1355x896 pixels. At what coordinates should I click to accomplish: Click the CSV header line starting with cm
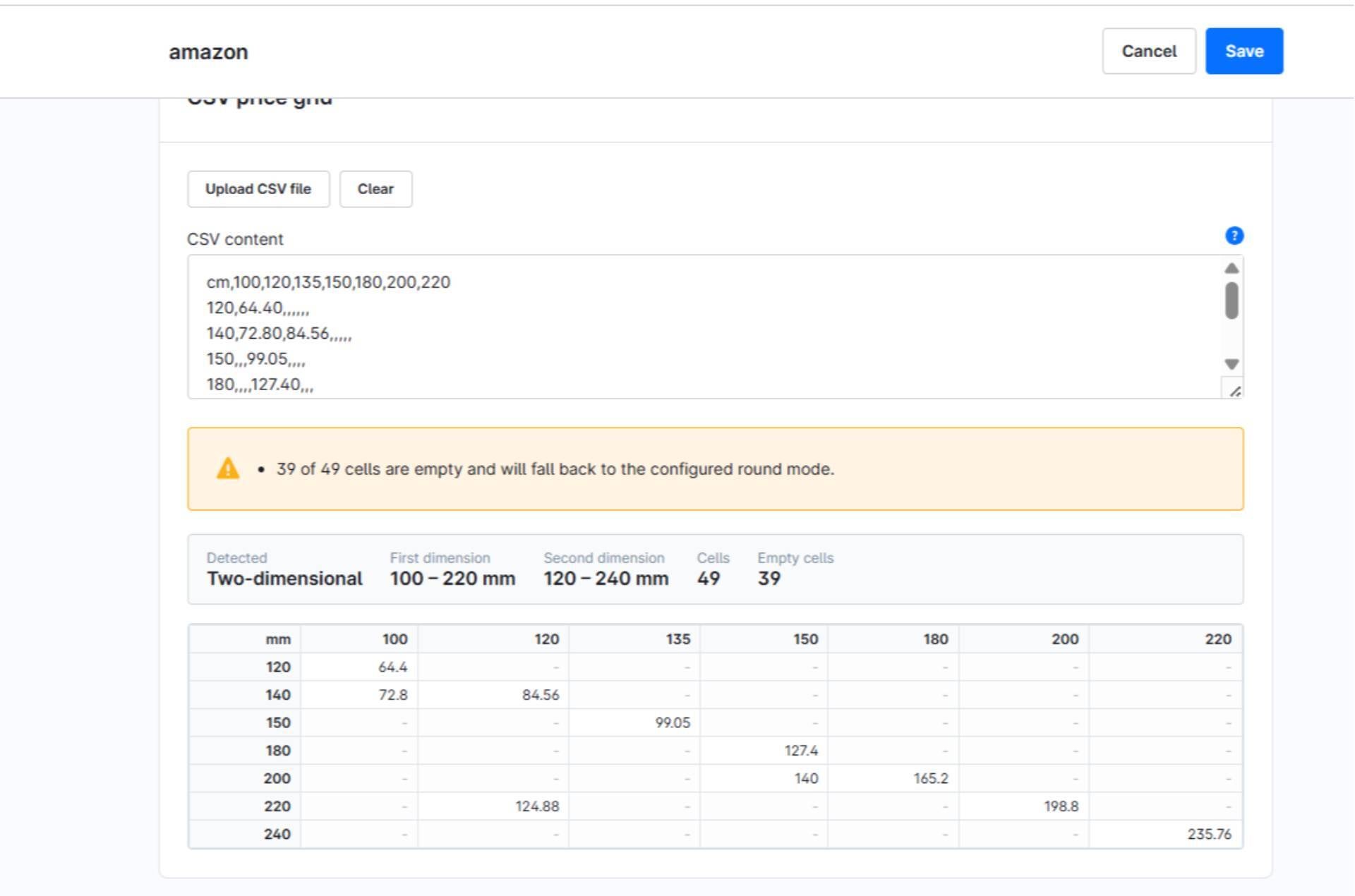point(328,282)
